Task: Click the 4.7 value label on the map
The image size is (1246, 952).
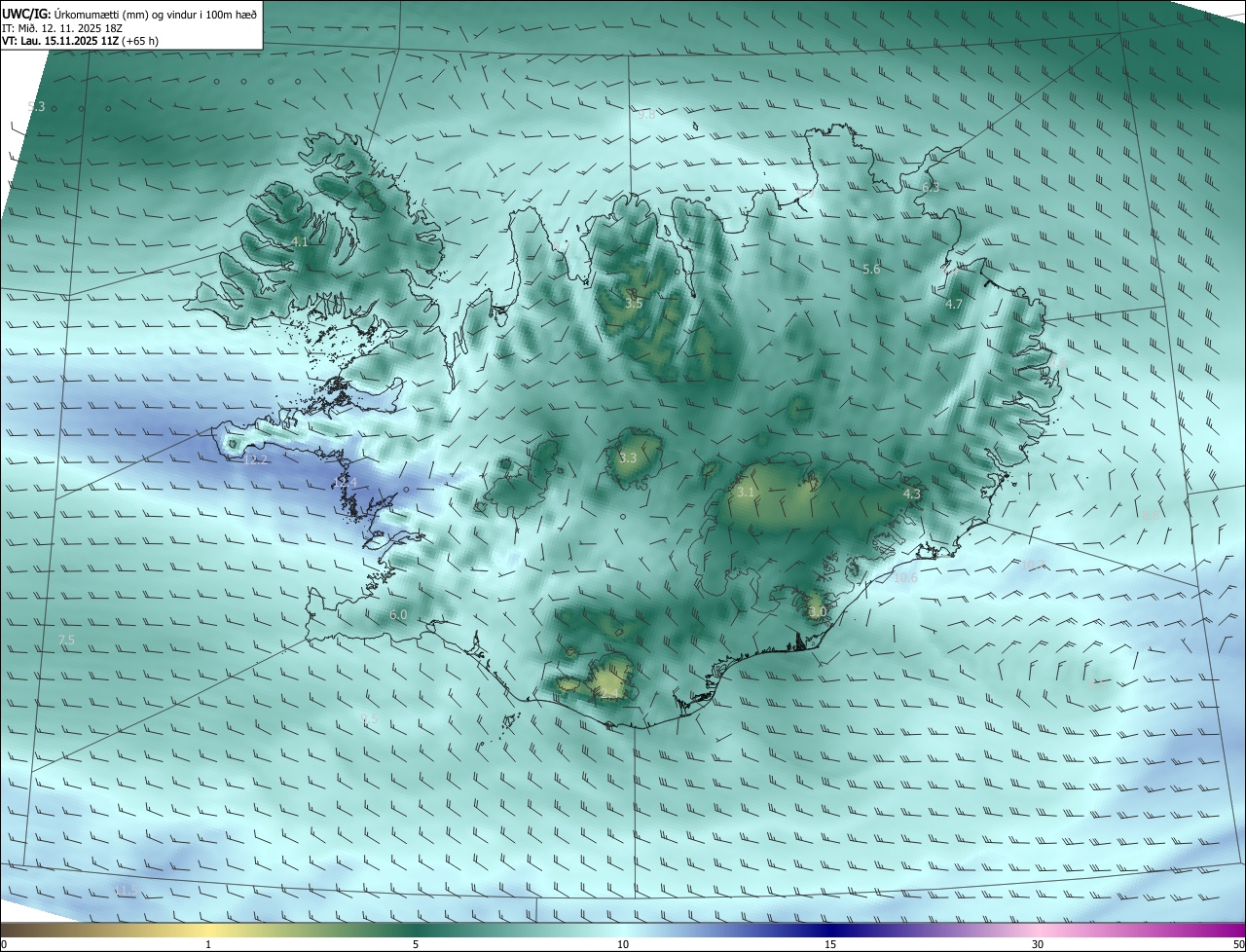Action: point(954,304)
